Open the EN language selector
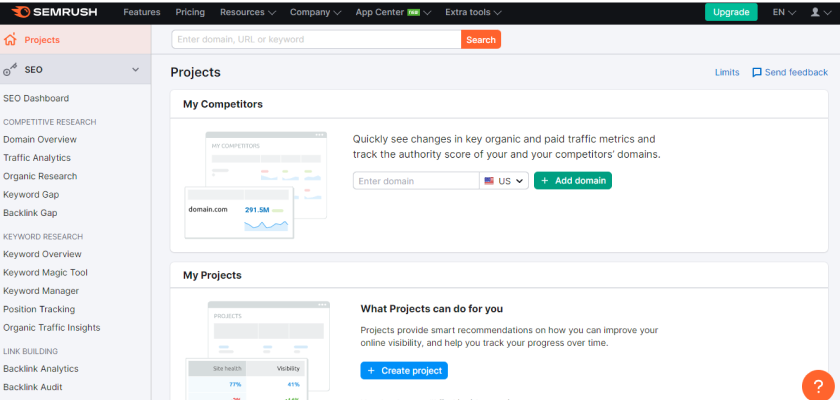The height and width of the screenshot is (400, 840). pyautogui.click(x=784, y=12)
